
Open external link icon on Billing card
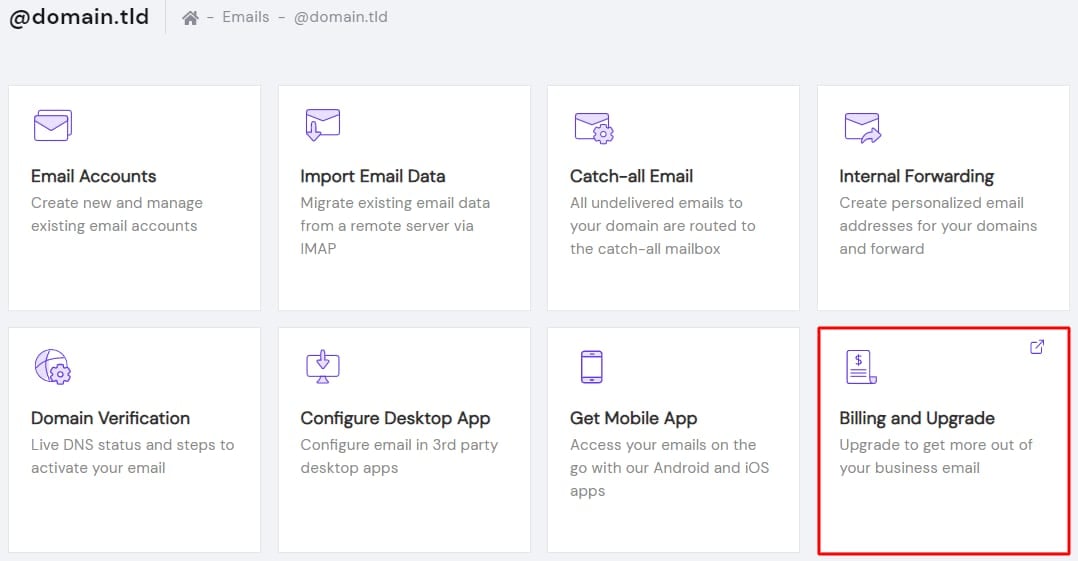[1037, 347]
